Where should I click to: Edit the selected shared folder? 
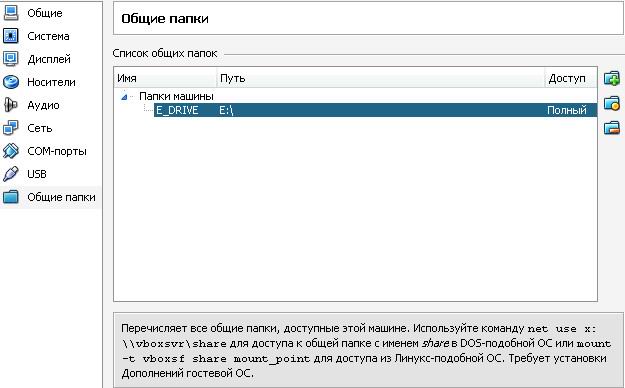[611, 104]
